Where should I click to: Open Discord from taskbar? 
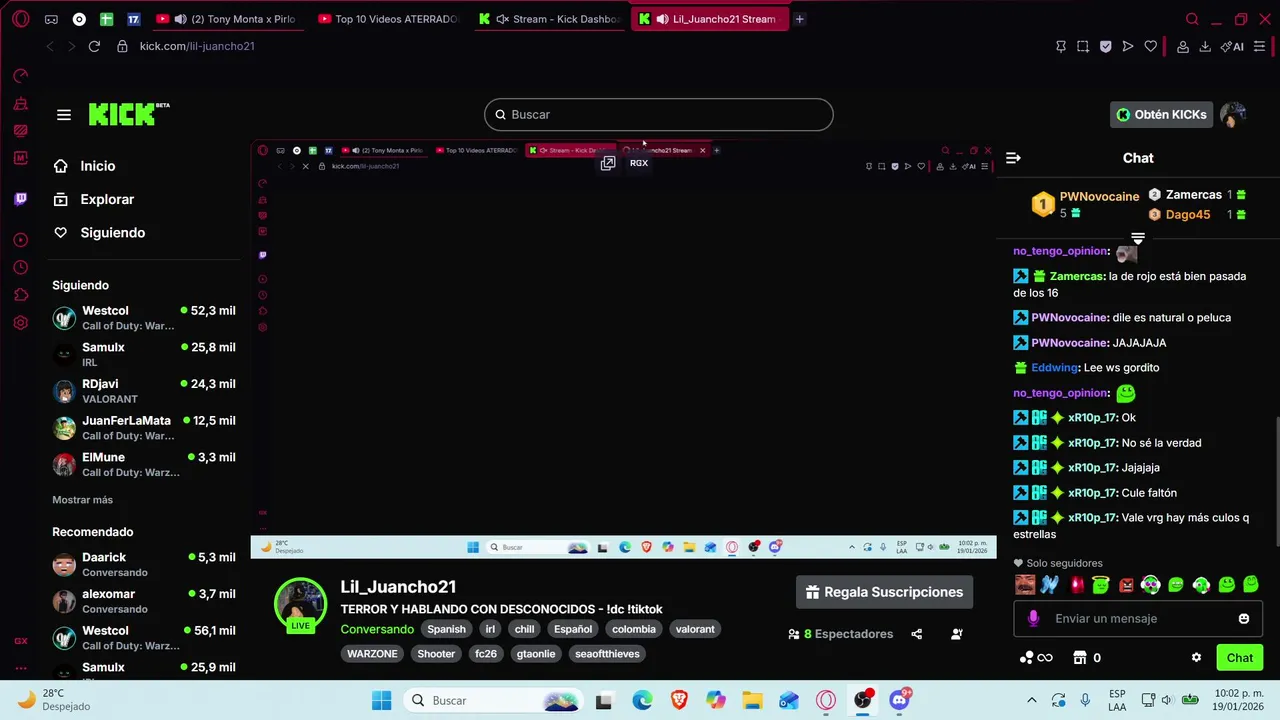coord(899,700)
